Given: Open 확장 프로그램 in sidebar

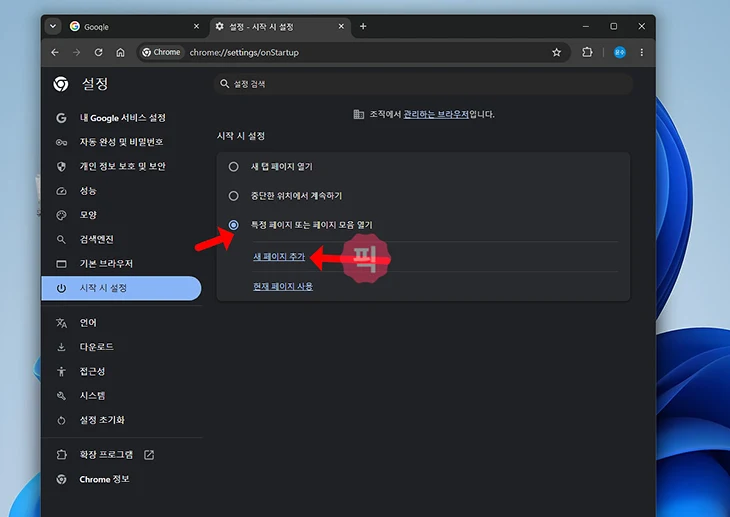Looking at the screenshot, I should [x=122, y=455].
